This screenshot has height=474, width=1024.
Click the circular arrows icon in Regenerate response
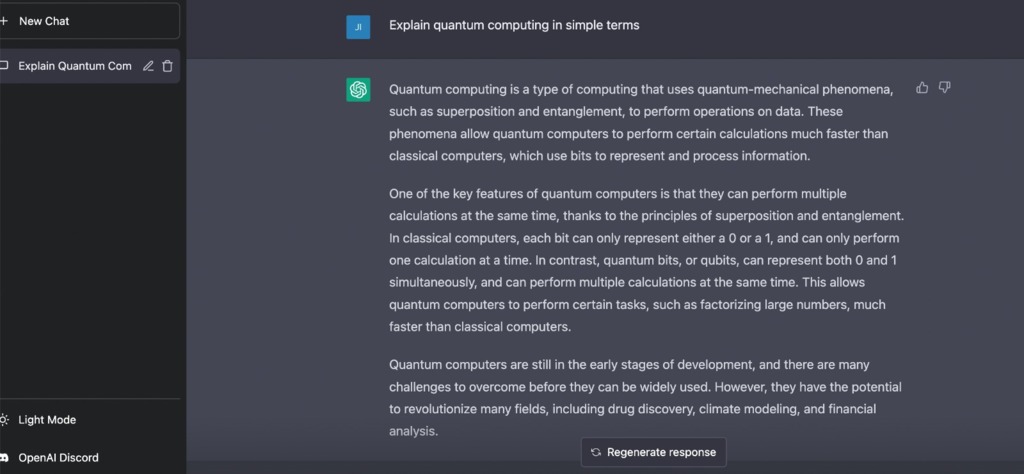coord(596,452)
